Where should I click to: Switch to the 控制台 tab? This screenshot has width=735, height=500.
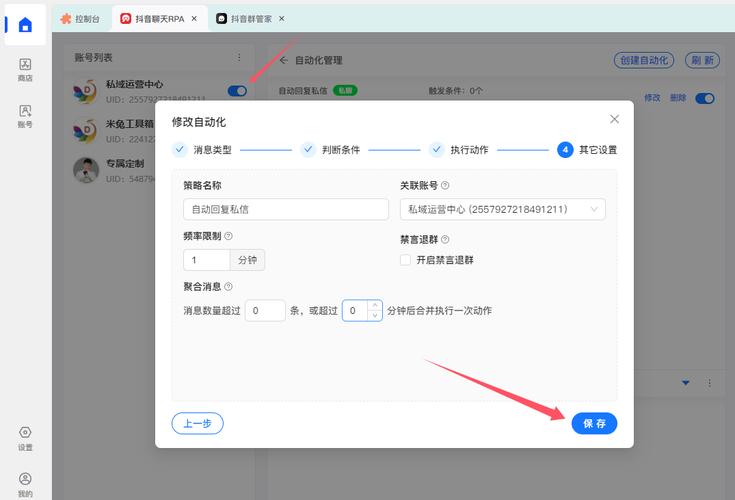(x=80, y=19)
